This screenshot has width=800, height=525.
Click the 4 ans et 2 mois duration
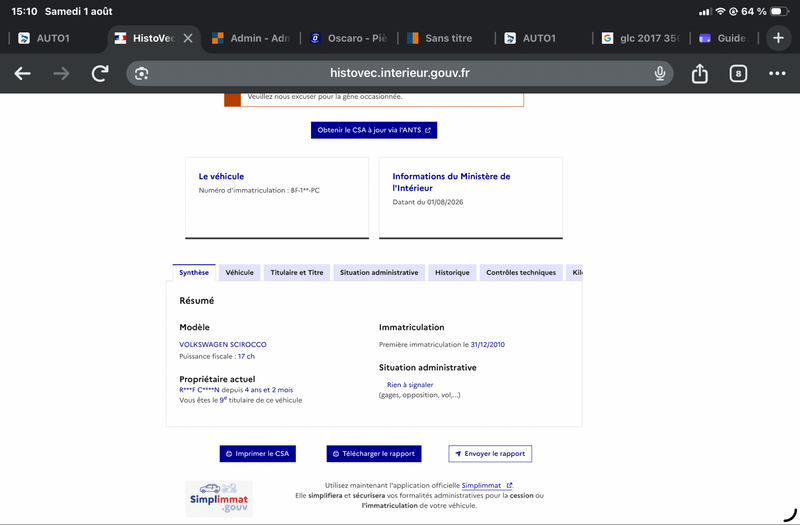pyautogui.click(x=269, y=390)
